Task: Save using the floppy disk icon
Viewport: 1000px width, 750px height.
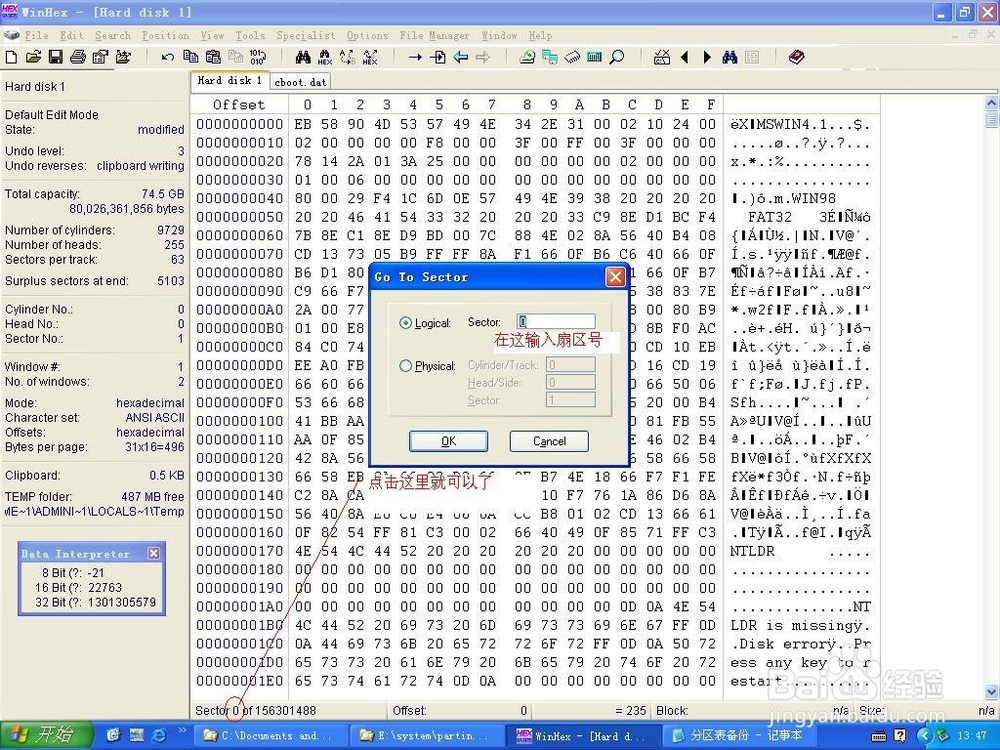Action: point(55,57)
